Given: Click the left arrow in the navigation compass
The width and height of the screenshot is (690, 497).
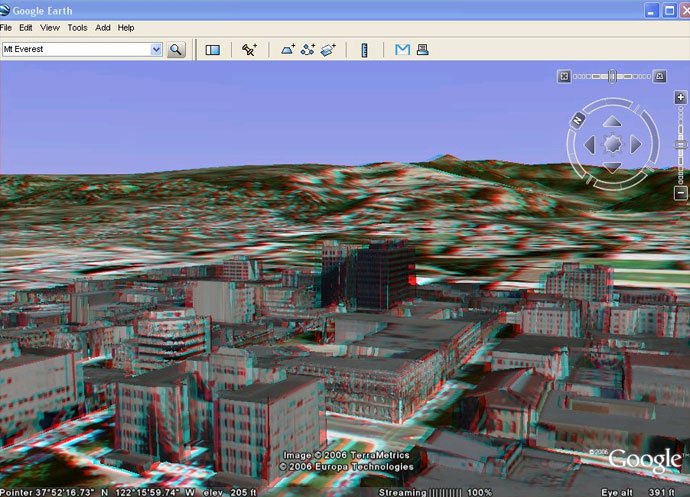Looking at the screenshot, I should [589, 144].
